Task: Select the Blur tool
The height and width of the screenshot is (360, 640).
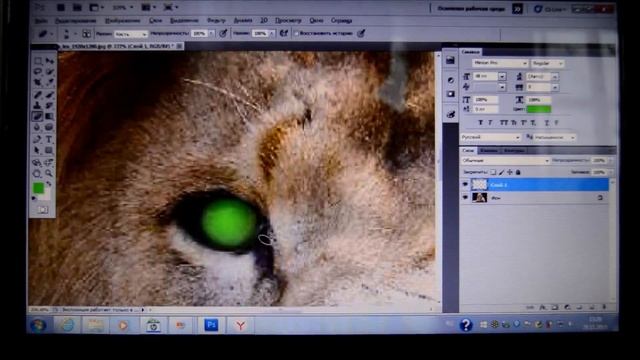Action: click(x=38, y=127)
